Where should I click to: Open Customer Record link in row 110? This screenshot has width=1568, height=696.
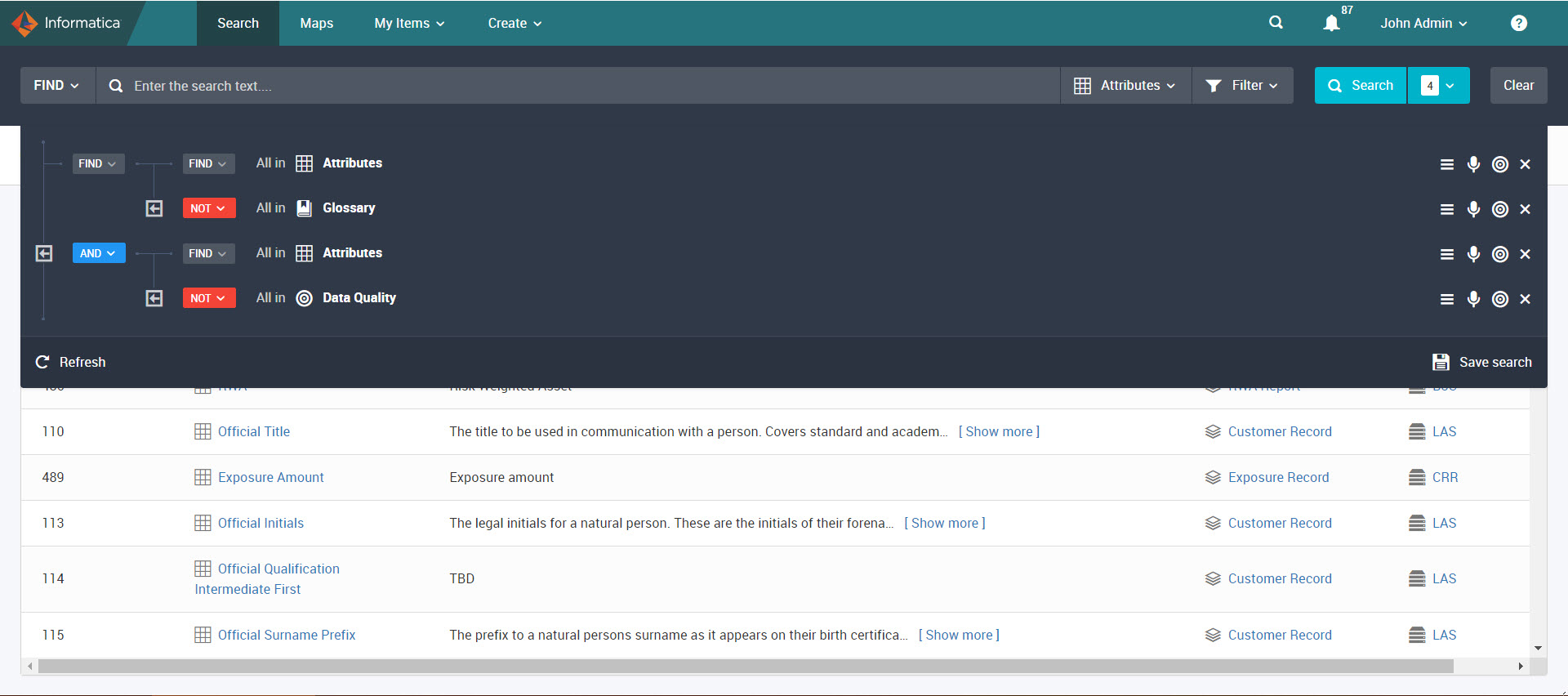[1280, 431]
